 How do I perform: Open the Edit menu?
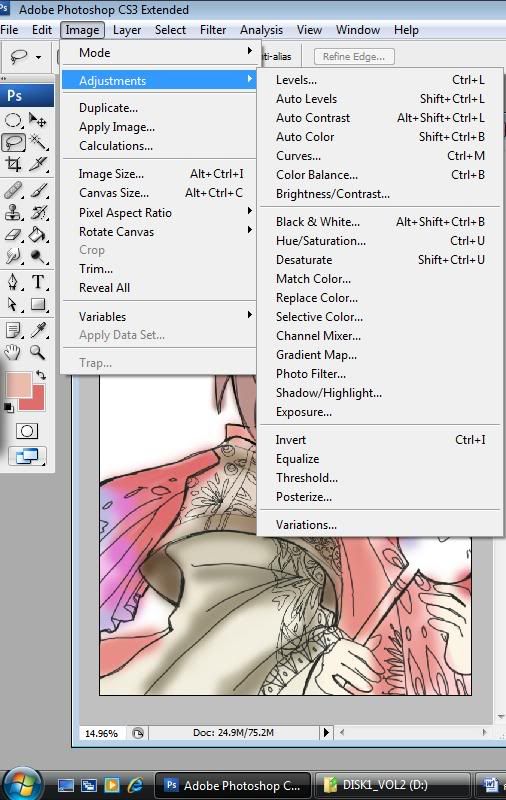pos(42,30)
